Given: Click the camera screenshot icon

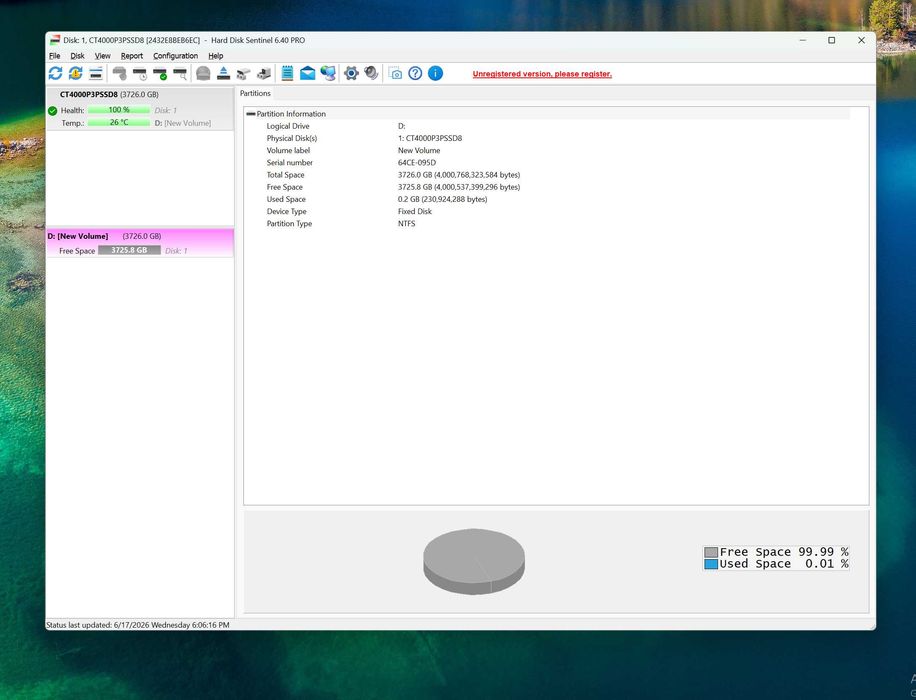Looking at the screenshot, I should point(395,74).
